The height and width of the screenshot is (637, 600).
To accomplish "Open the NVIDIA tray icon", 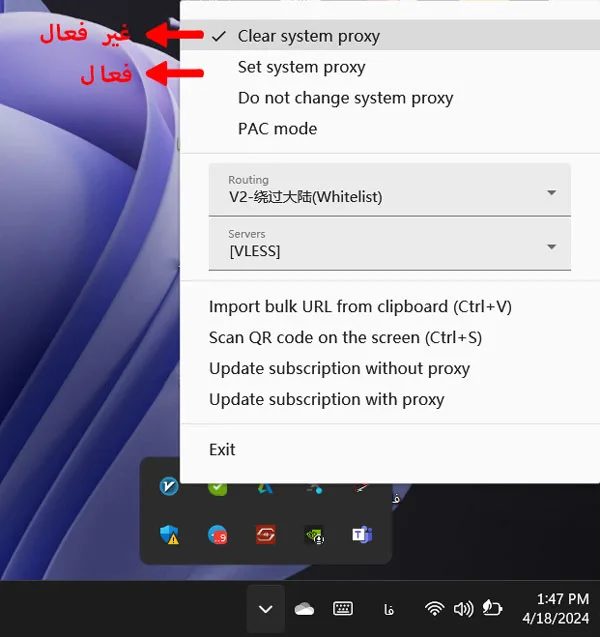I will (x=314, y=535).
